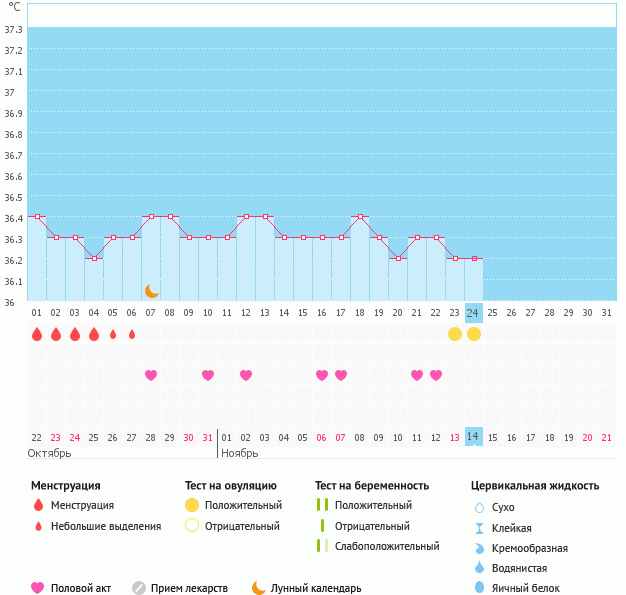The width and height of the screenshot is (626, 595).
Task: Click the Половой акт legend heart icon
Action: pyautogui.click(x=38, y=588)
